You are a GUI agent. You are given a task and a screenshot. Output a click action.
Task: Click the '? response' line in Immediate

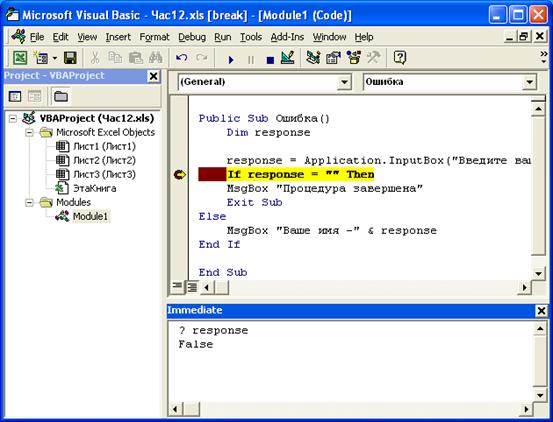click(x=213, y=331)
